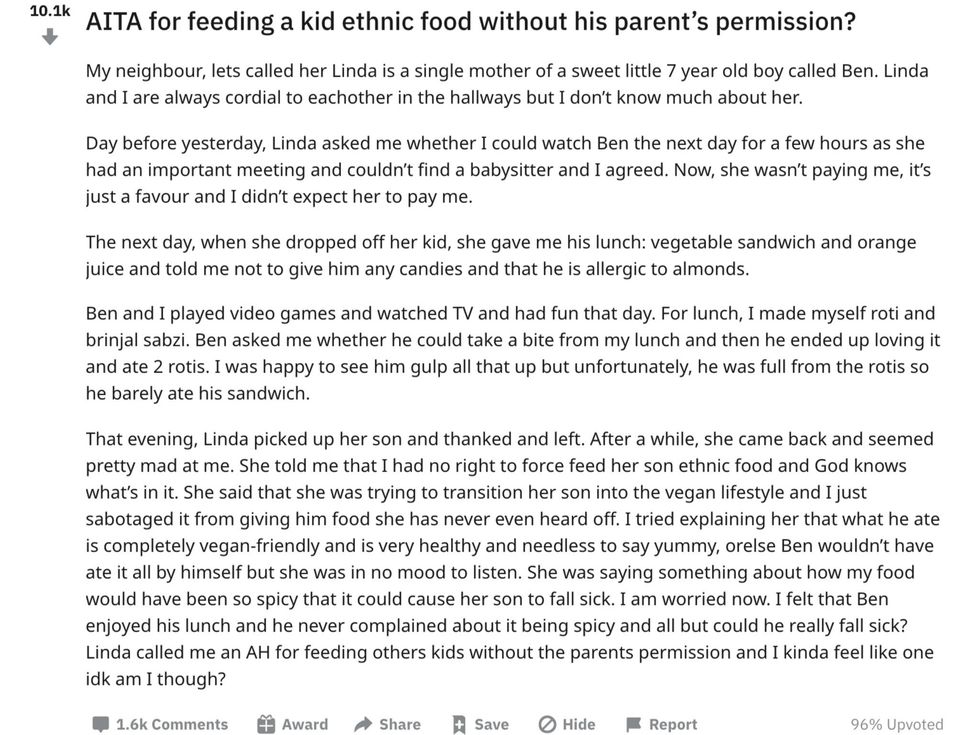Open the '1.6k Comments' text label

(x=172, y=724)
